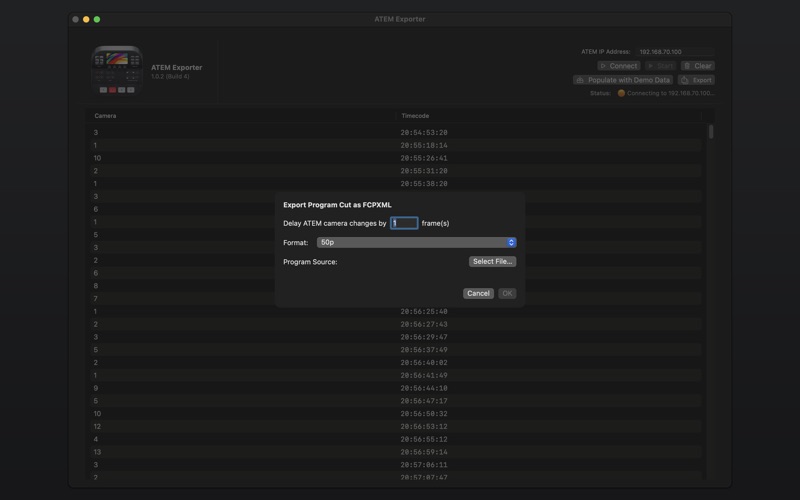Select timecode 20:56:44:10
The width and height of the screenshot is (800, 500).
click(x=423, y=388)
